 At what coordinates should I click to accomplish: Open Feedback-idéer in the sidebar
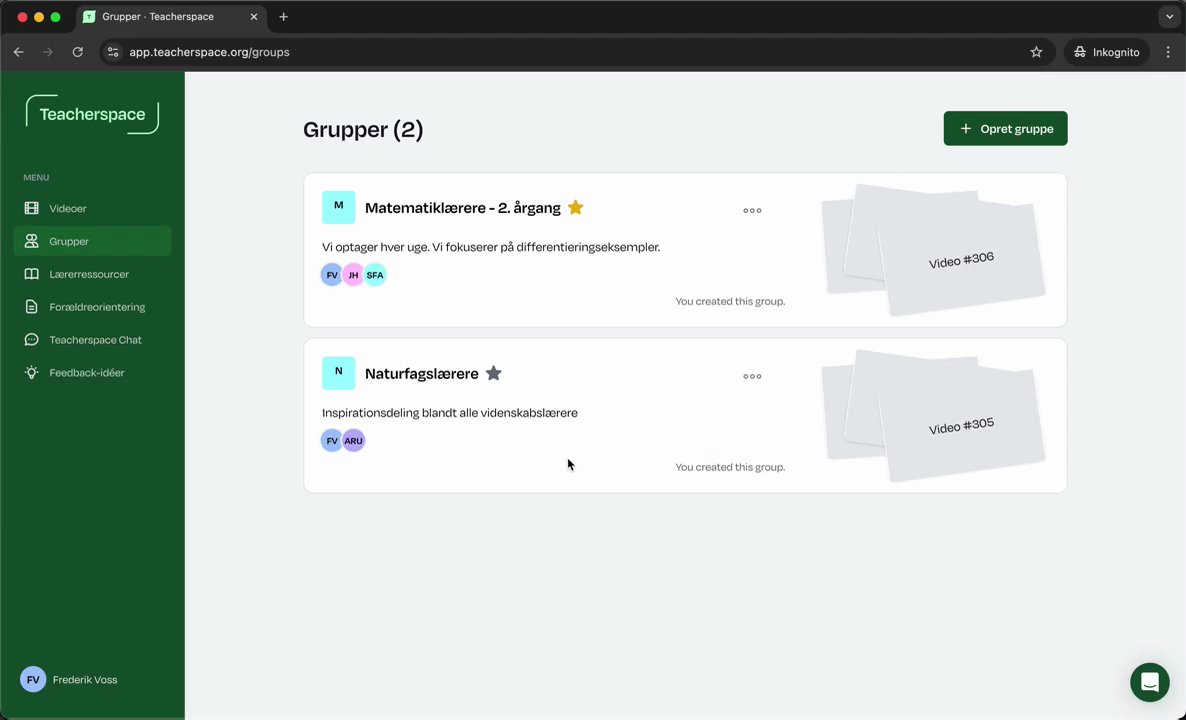(x=92, y=372)
